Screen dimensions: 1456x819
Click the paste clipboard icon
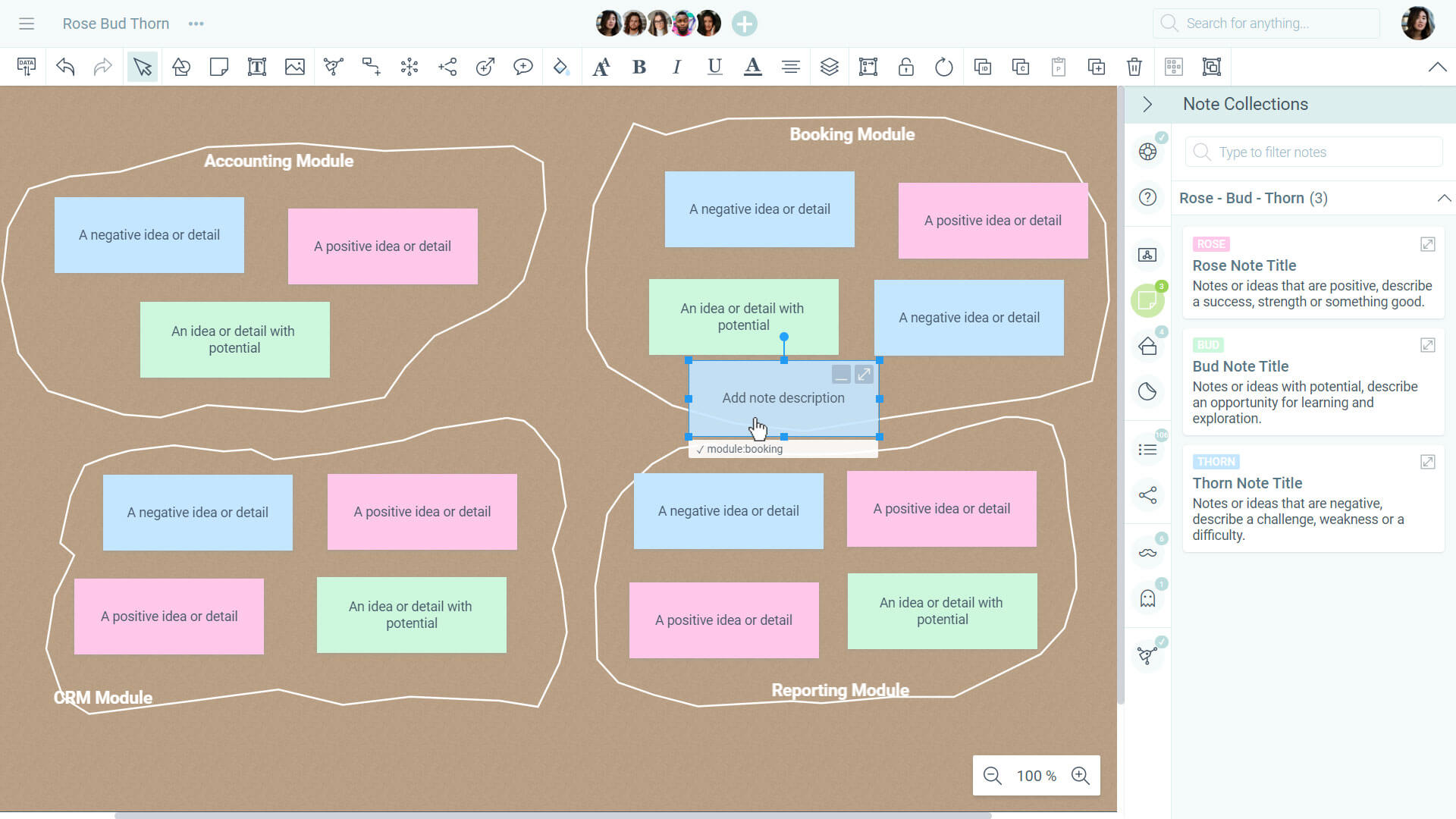[x=1058, y=67]
